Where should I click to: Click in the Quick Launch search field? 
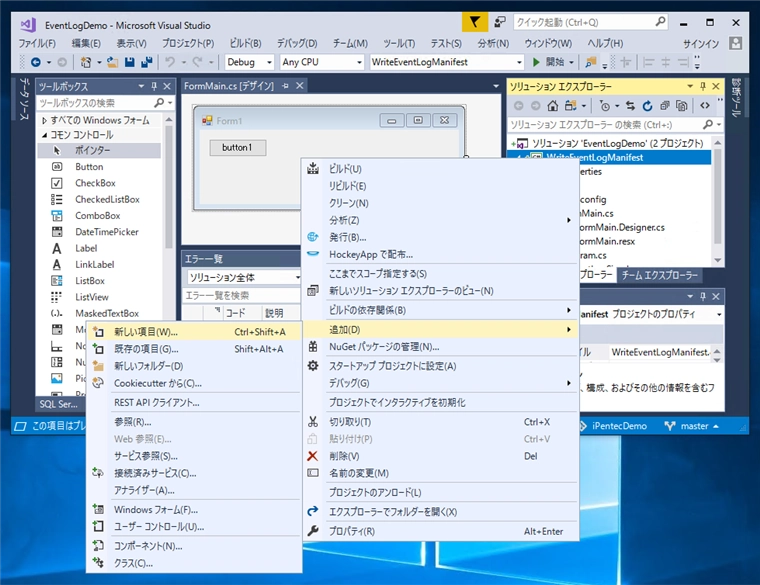584,22
